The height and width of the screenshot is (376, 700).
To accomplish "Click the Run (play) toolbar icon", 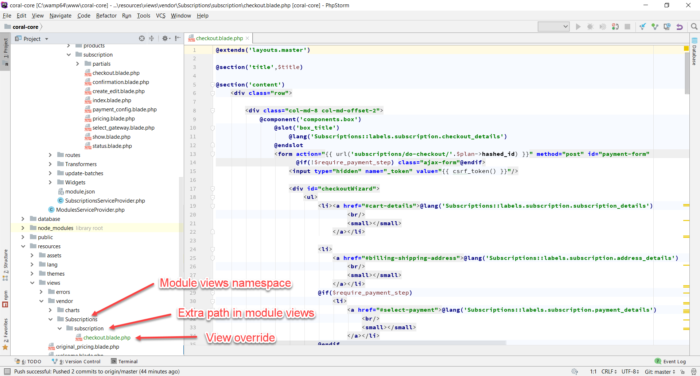I will (x=578, y=27).
